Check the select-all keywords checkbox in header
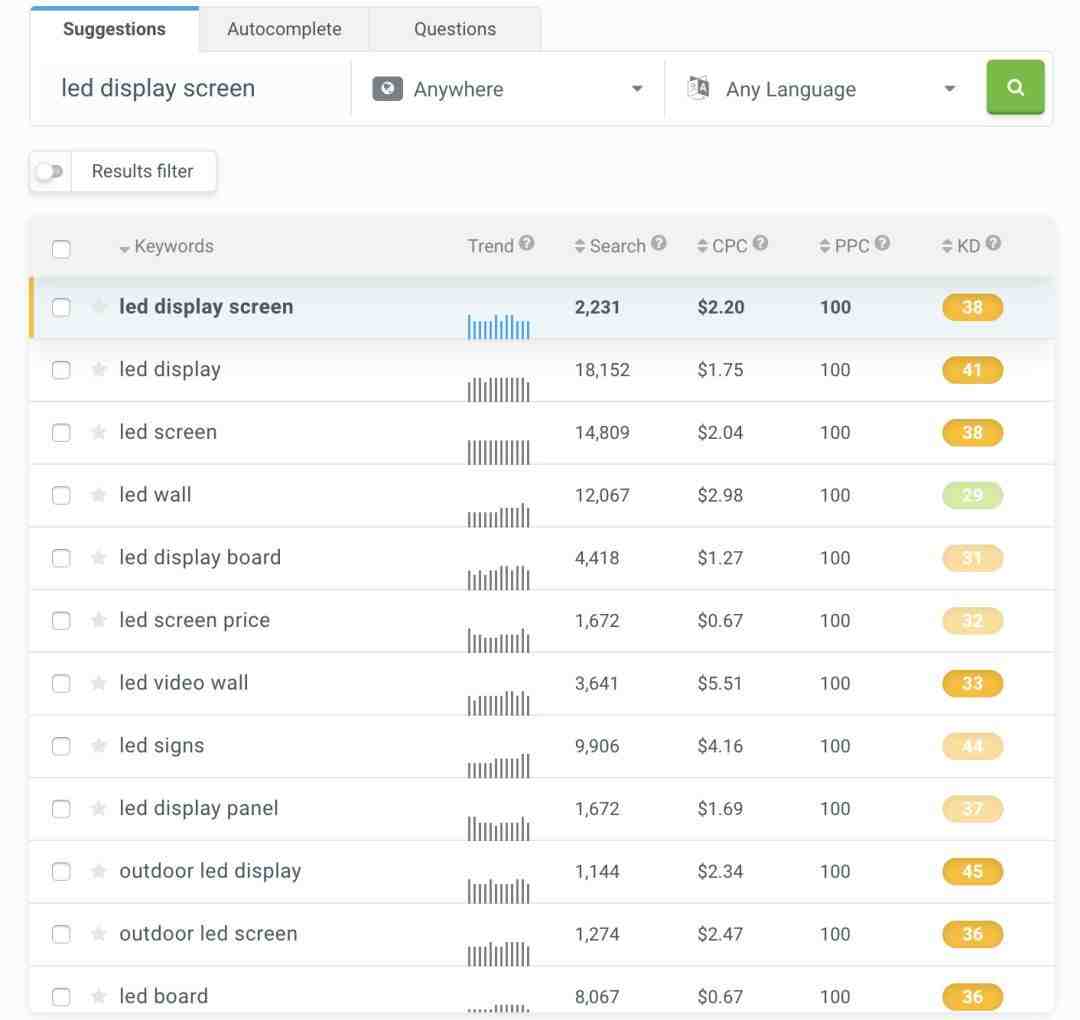1080x1020 pixels. [x=61, y=248]
